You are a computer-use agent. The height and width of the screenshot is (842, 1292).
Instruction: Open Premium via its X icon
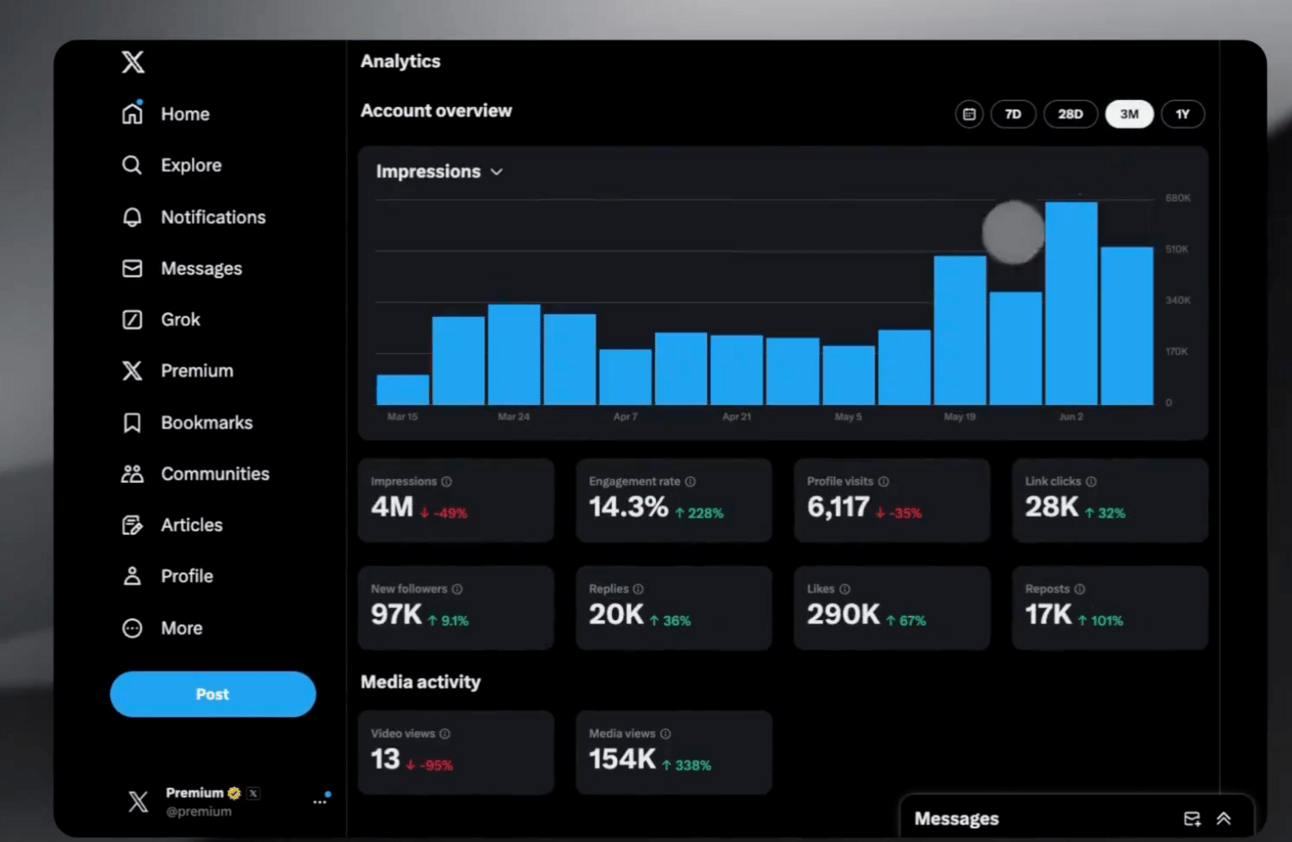(x=132, y=371)
